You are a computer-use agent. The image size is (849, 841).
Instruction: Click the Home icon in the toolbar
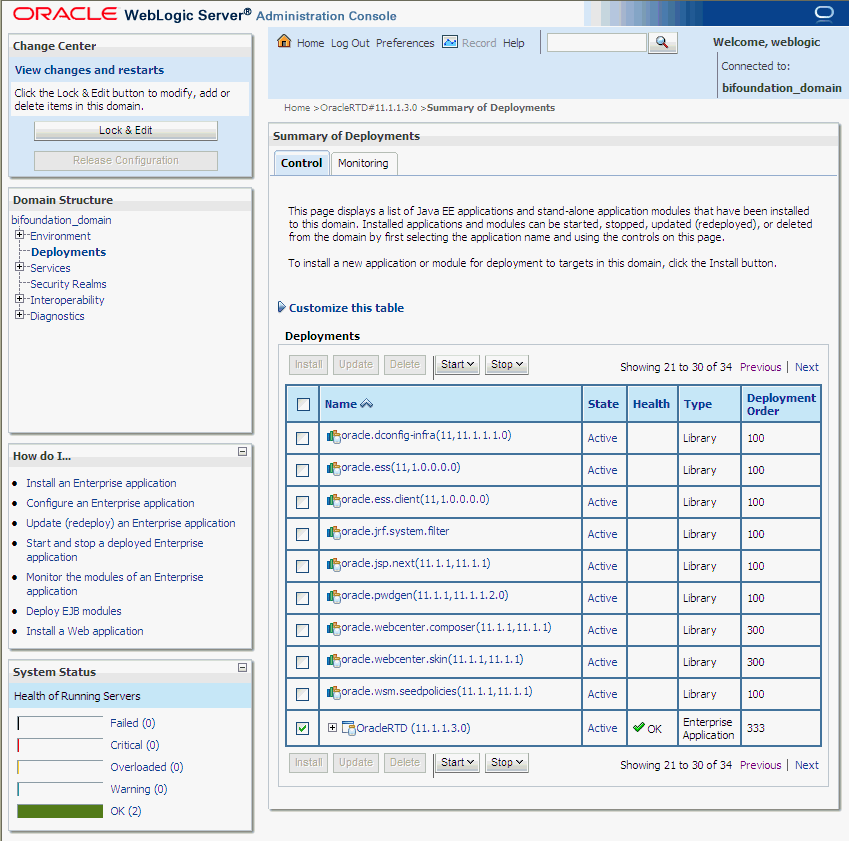(x=287, y=43)
